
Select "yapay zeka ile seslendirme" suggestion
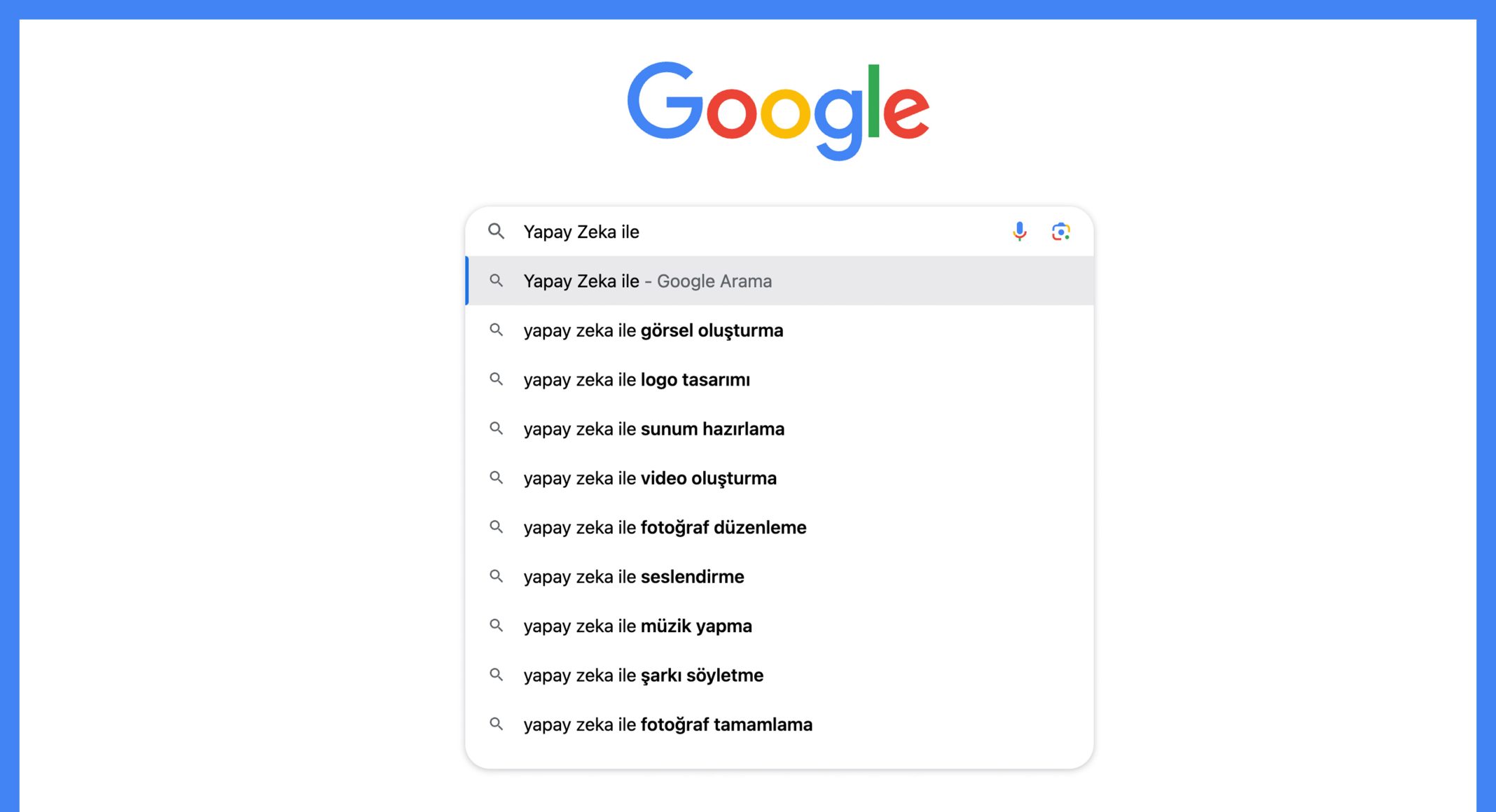click(780, 576)
